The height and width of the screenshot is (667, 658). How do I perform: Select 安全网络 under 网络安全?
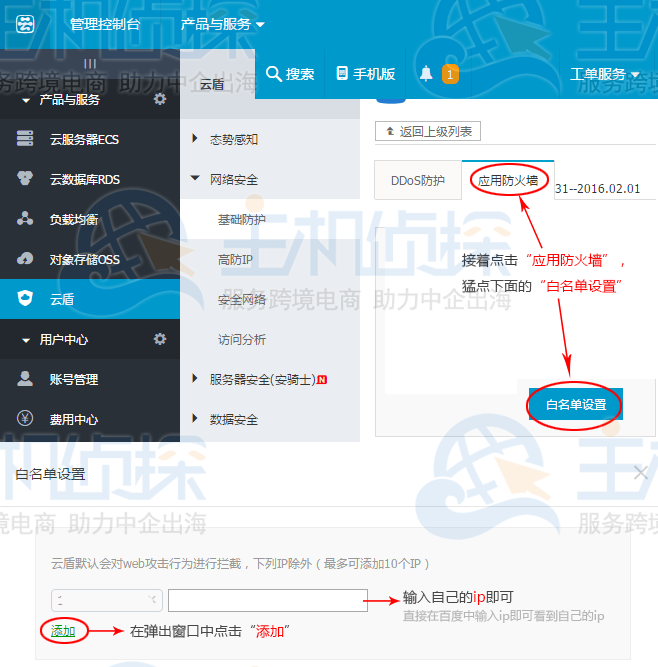click(x=242, y=299)
